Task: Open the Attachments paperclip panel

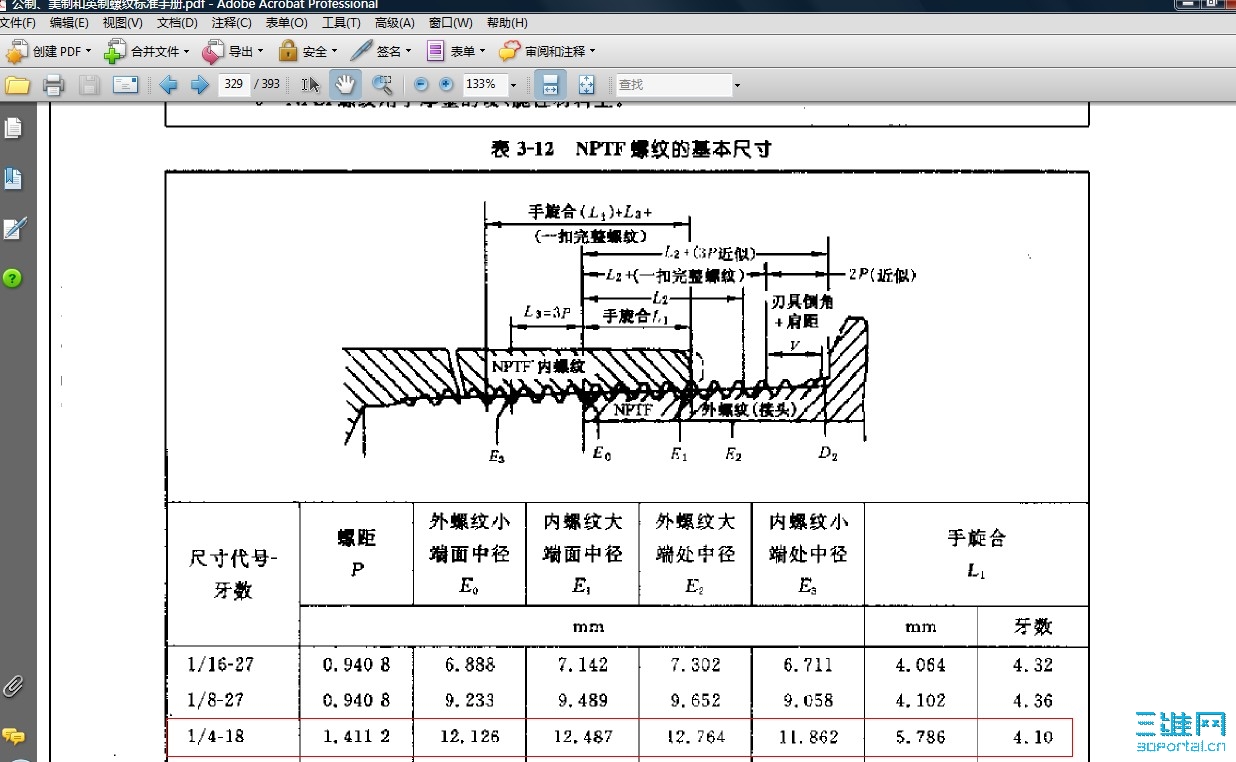Action: [13, 687]
